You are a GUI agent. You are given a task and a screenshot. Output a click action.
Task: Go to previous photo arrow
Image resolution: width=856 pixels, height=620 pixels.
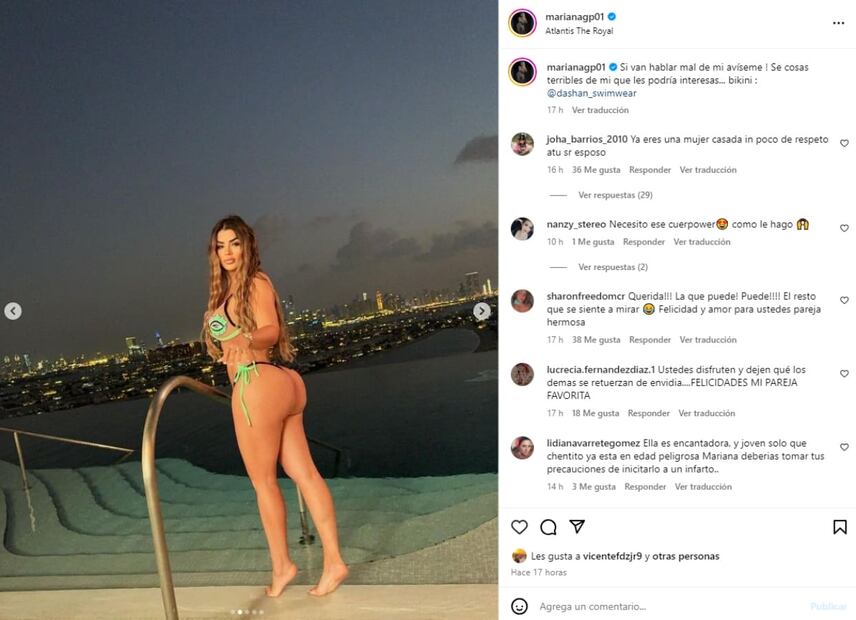tap(13, 311)
